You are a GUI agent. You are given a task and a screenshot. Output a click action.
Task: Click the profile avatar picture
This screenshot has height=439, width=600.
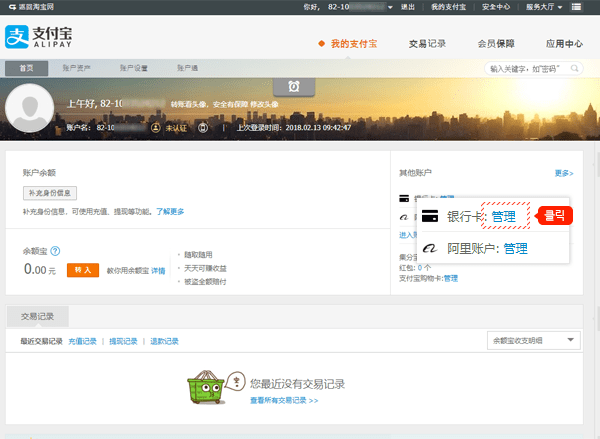pos(29,108)
